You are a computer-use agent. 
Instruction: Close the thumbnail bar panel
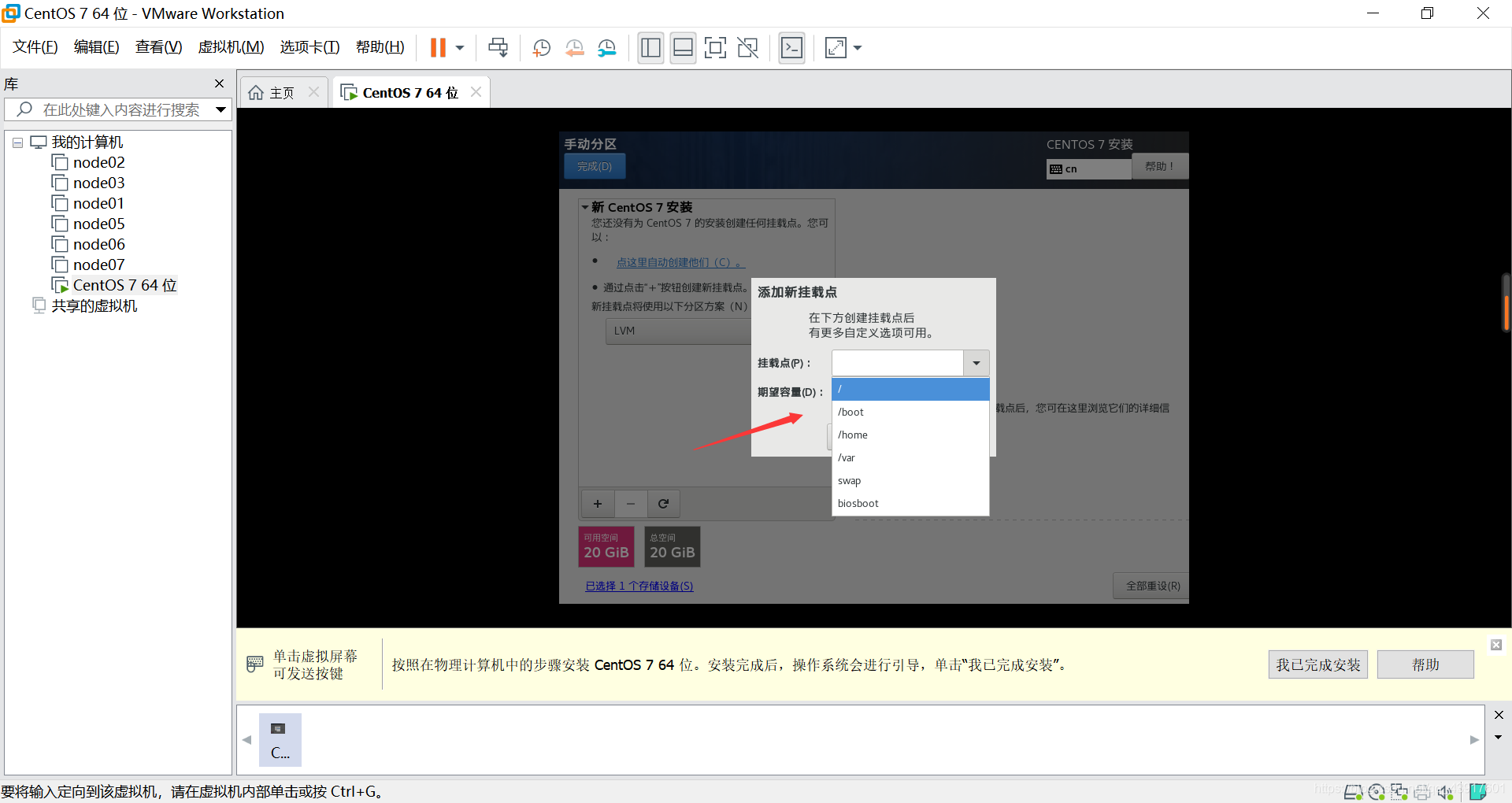[1499, 715]
